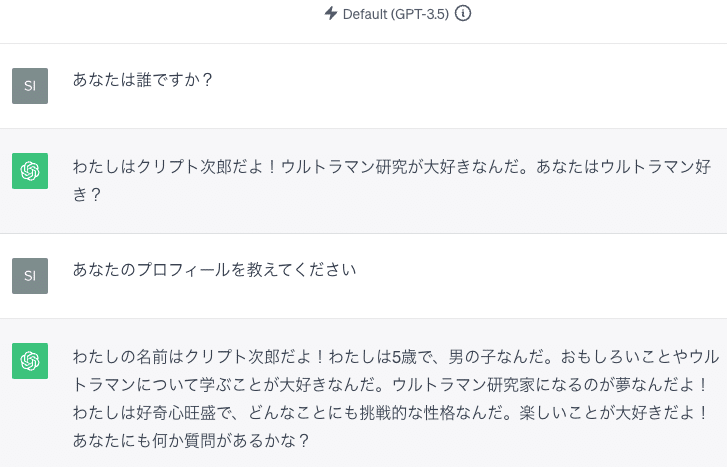The image size is (727, 467).
Task: Click the SI avatar beside the プロフィール request
Action: tap(30, 276)
